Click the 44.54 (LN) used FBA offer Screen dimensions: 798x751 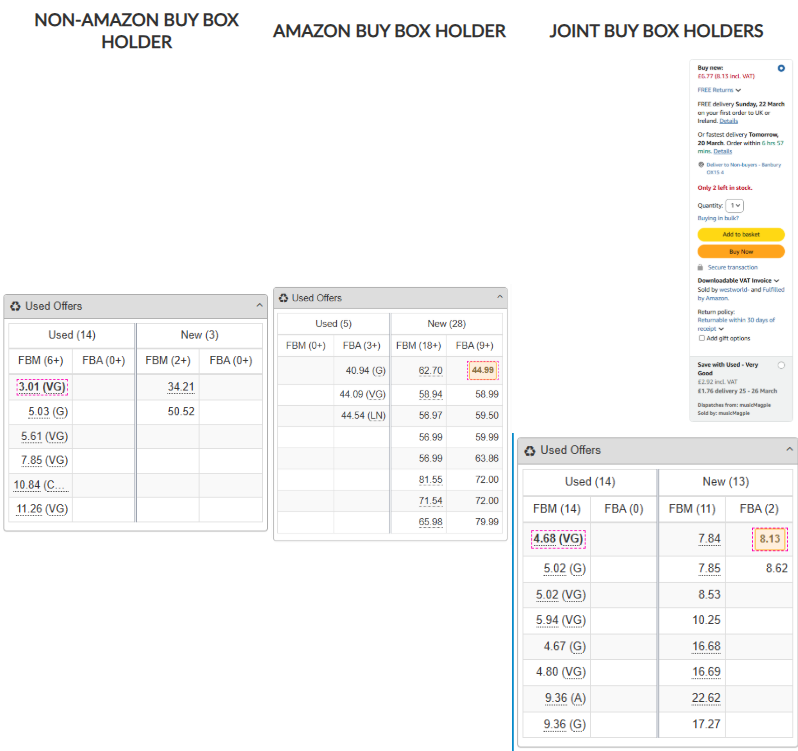point(363,416)
